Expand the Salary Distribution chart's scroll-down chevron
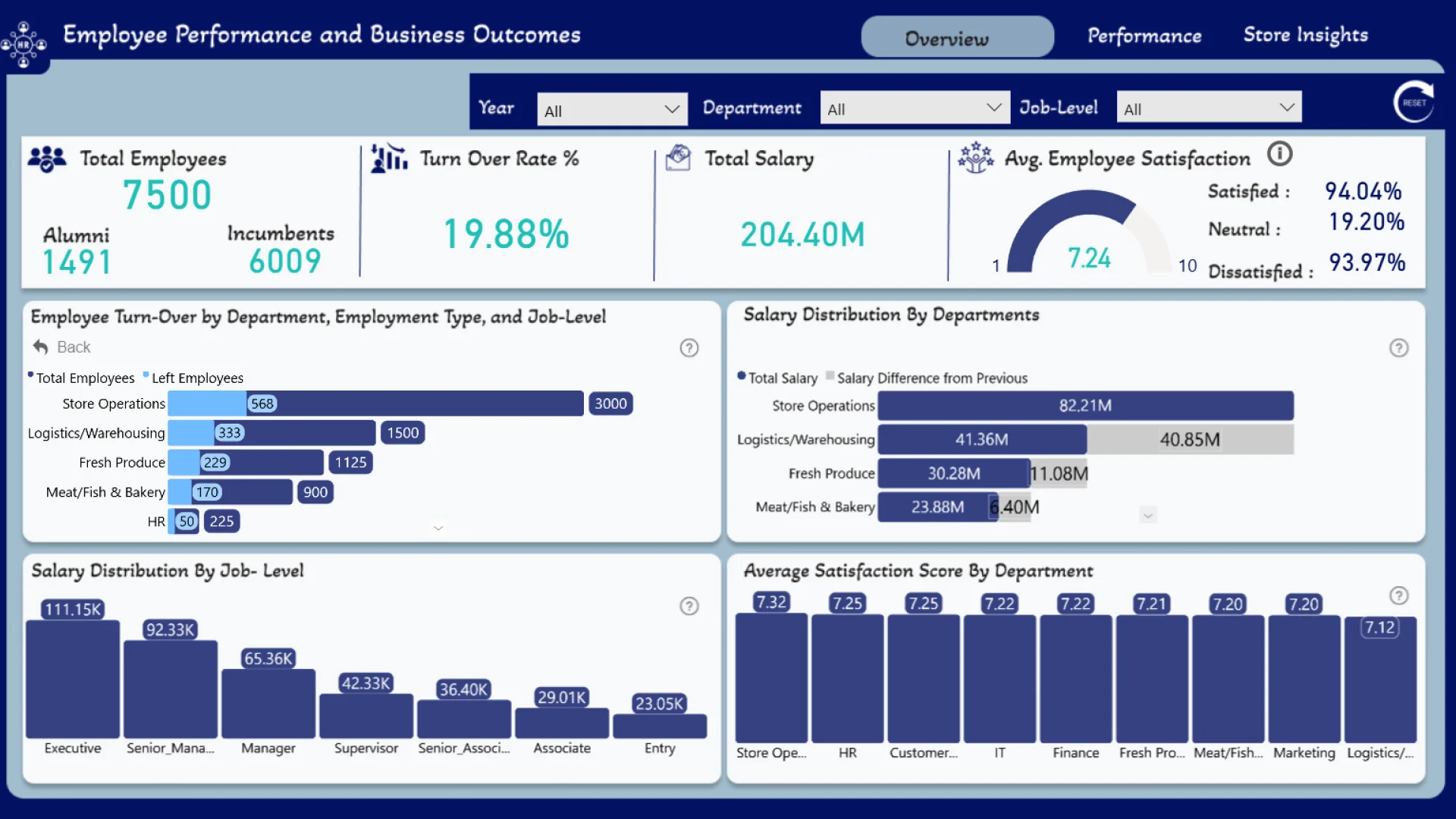The height and width of the screenshot is (819, 1456). [1148, 516]
